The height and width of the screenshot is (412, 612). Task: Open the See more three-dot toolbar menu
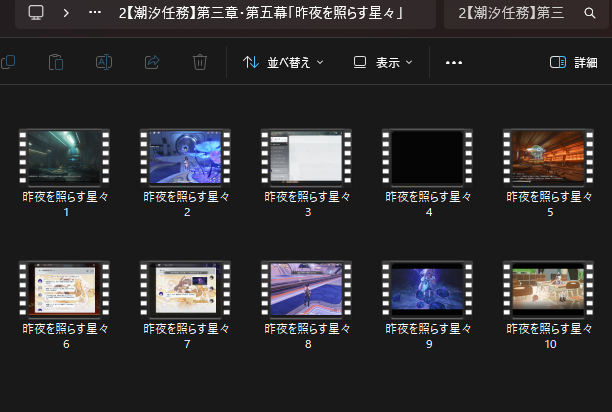454,62
